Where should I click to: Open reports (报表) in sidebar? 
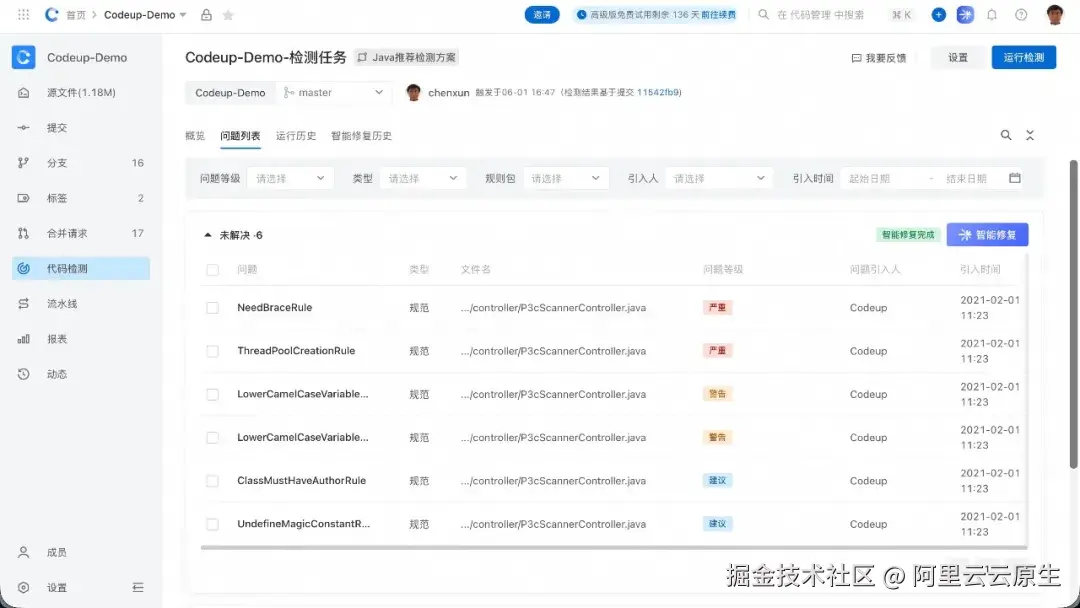point(81,339)
